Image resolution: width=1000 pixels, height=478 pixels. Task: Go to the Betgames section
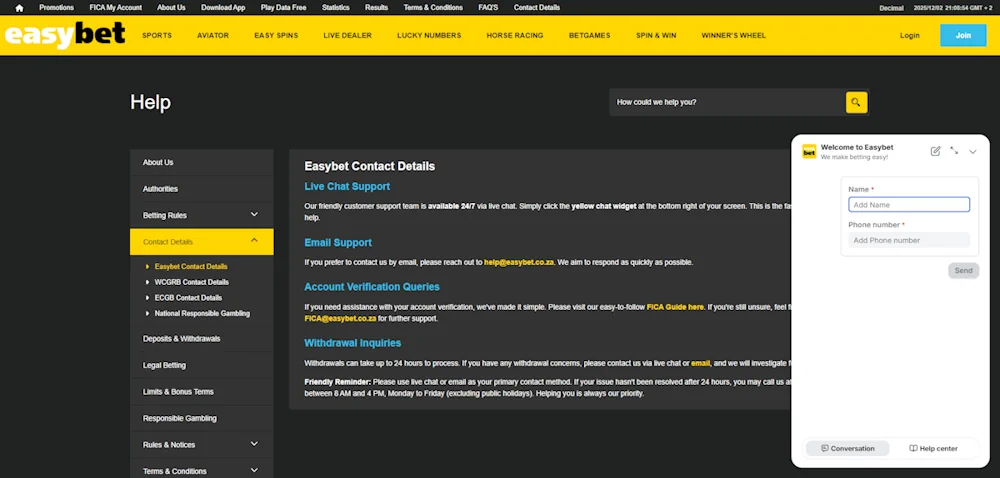(589, 36)
